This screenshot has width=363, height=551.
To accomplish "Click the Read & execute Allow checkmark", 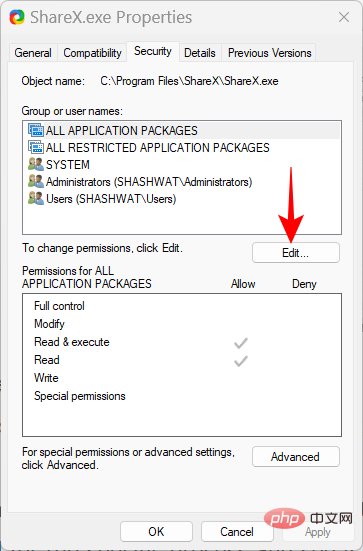I will click(241, 343).
